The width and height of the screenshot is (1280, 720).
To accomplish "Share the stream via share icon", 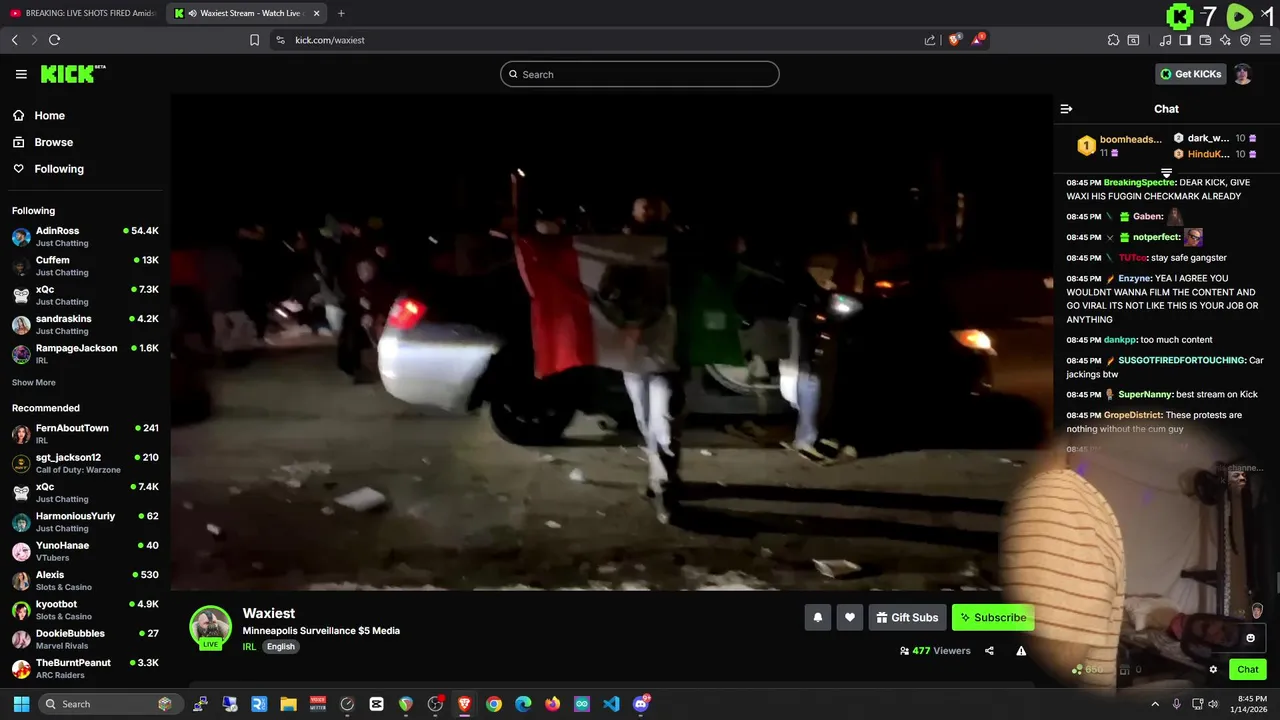I will click(989, 651).
